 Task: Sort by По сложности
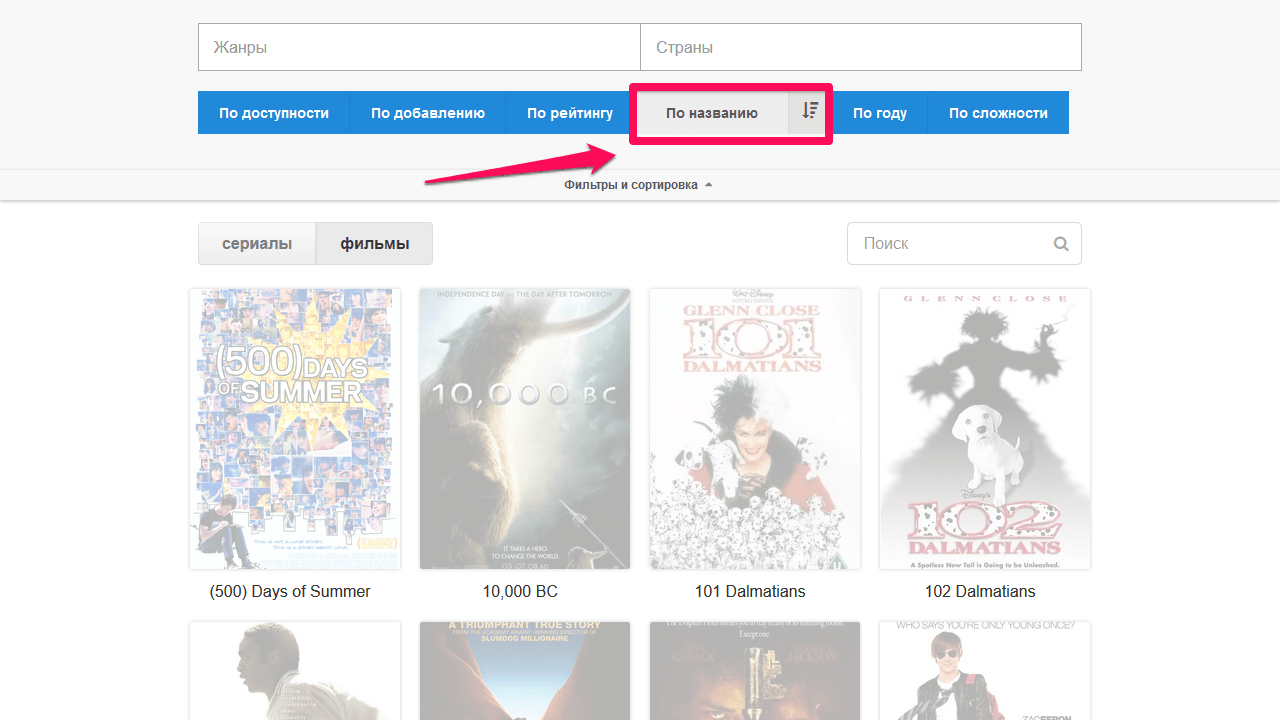(x=998, y=113)
